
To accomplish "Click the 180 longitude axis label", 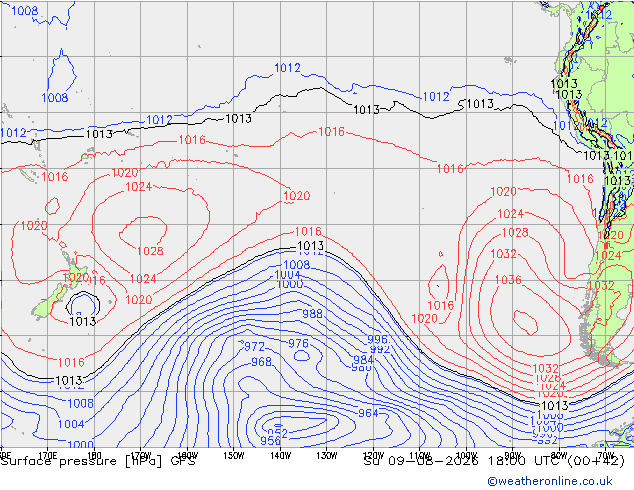I will click(94, 456).
